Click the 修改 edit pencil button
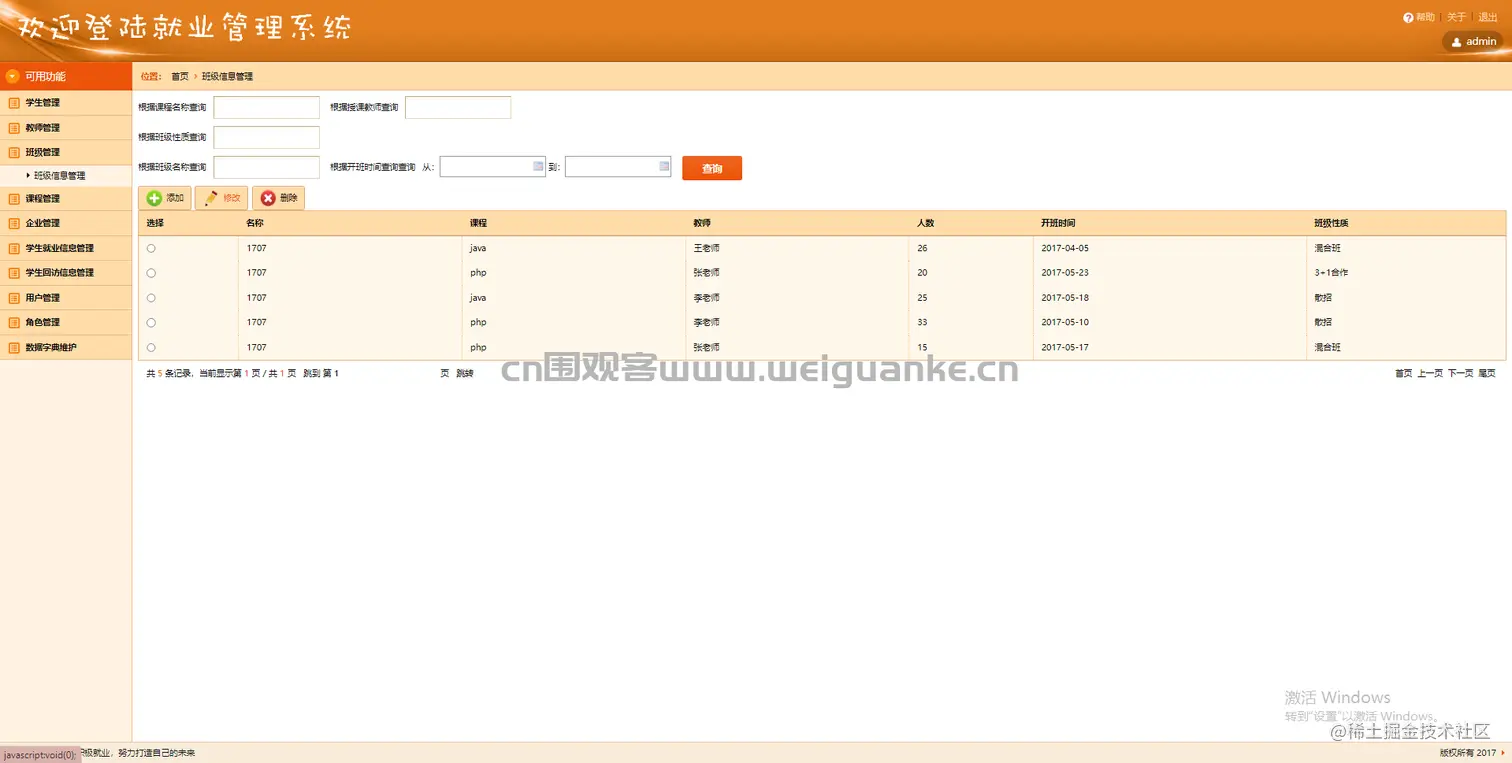Screen dimensions: 1512x763 [x=222, y=198]
